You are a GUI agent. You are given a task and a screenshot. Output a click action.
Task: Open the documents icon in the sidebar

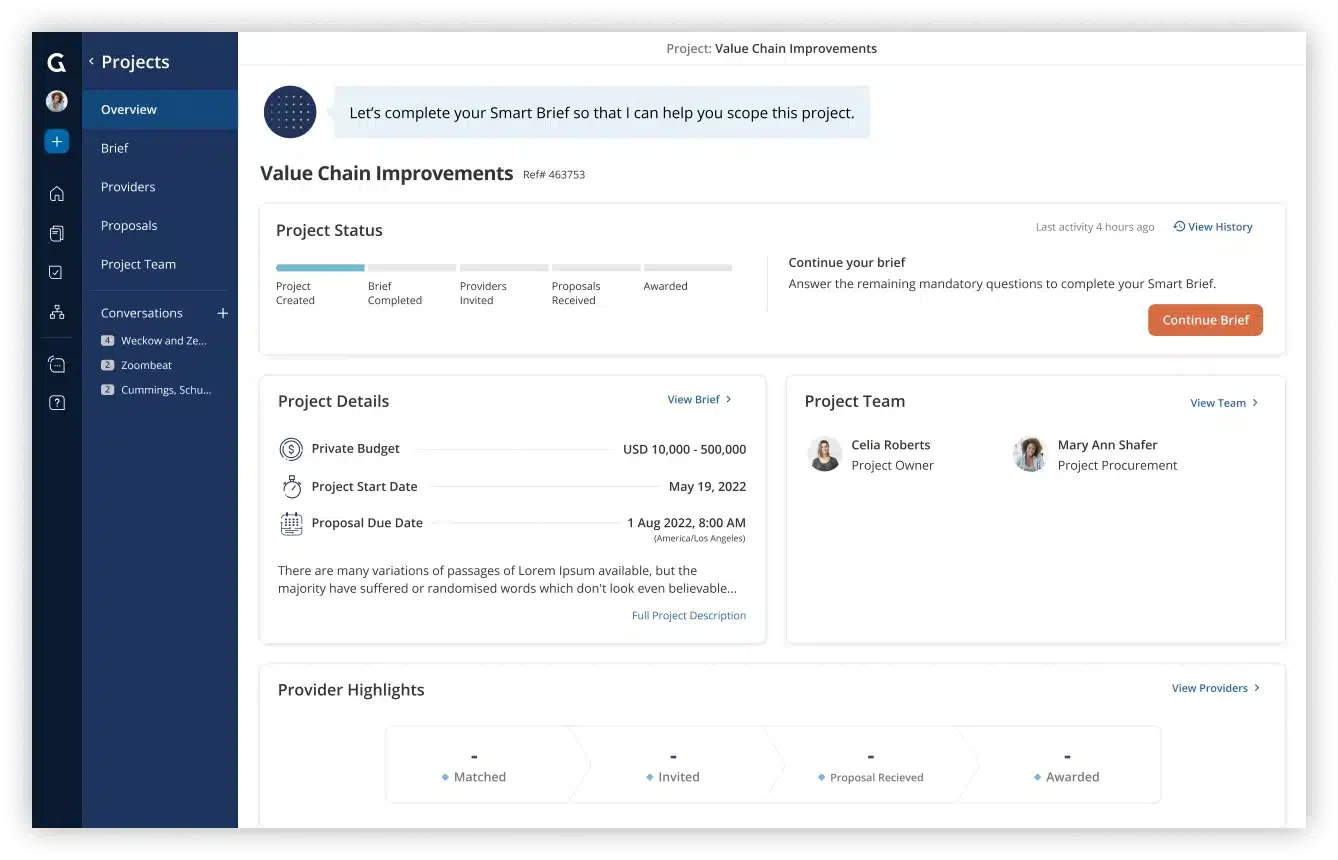pyautogui.click(x=57, y=233)
